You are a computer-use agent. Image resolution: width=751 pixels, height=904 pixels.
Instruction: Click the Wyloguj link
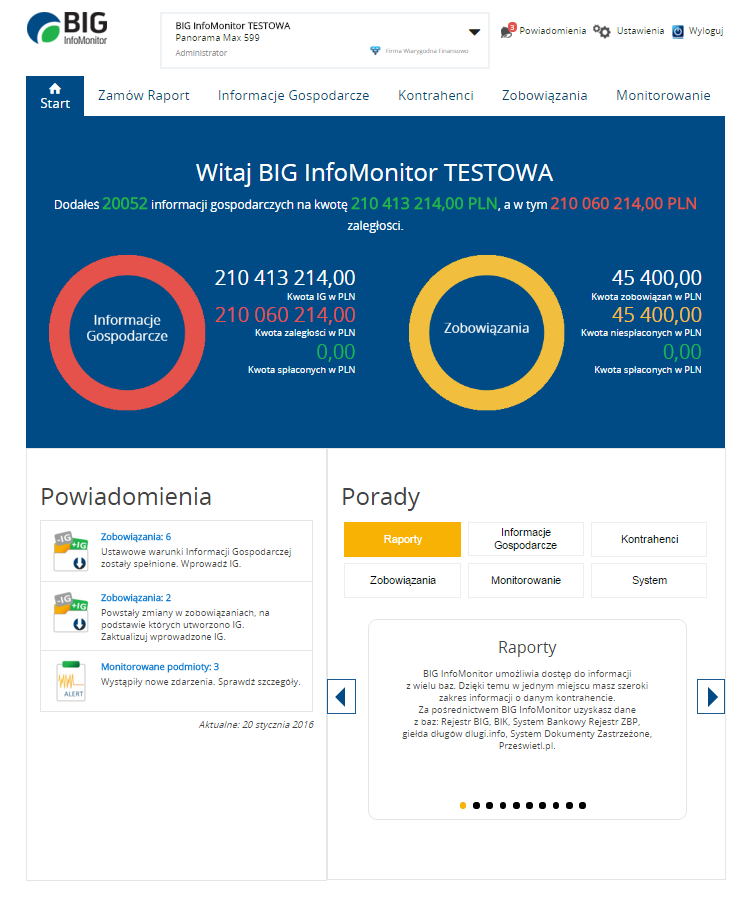point(706,31)
